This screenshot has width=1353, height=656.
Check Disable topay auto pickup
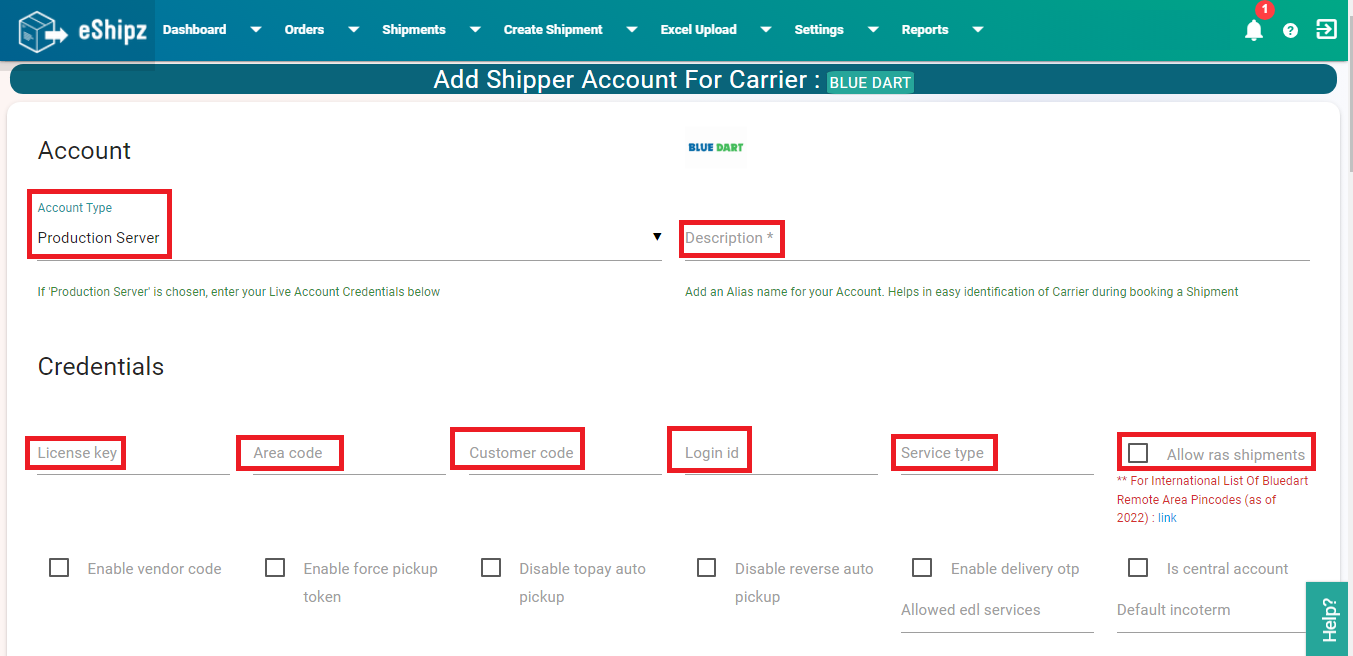pyautogui.click(x=491, y=567)
